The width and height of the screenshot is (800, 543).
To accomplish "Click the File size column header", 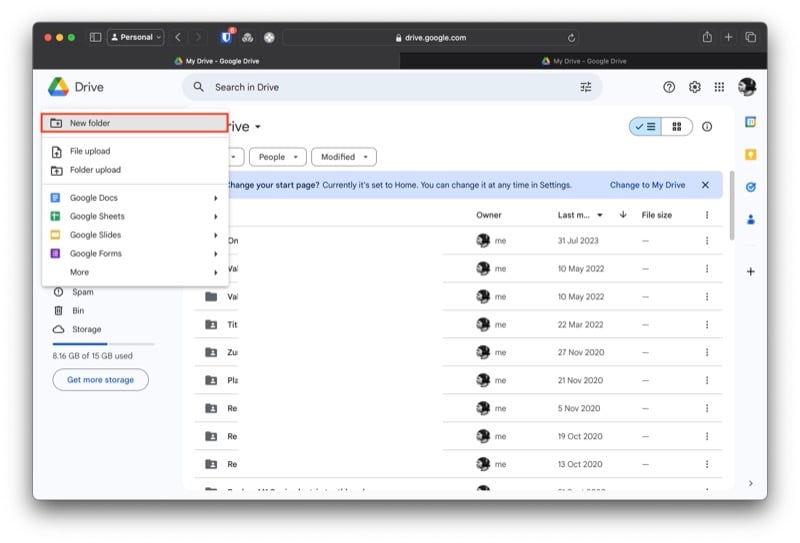I will pos(657,215).
